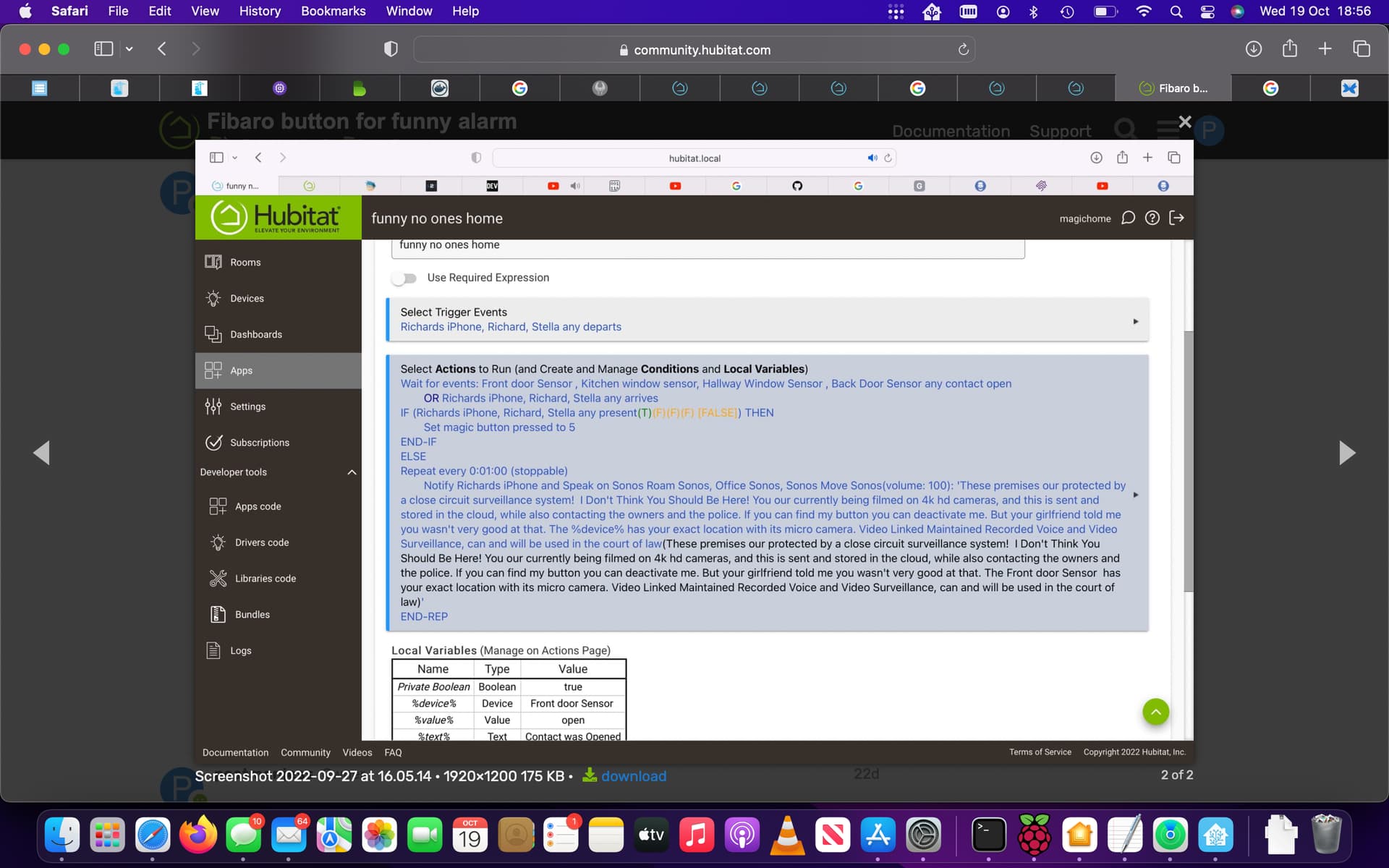The width and height of the screenshot is (1389, 868).
Task: Click the privacy shield icon in toolbar
Action: [x=391, y=49]
